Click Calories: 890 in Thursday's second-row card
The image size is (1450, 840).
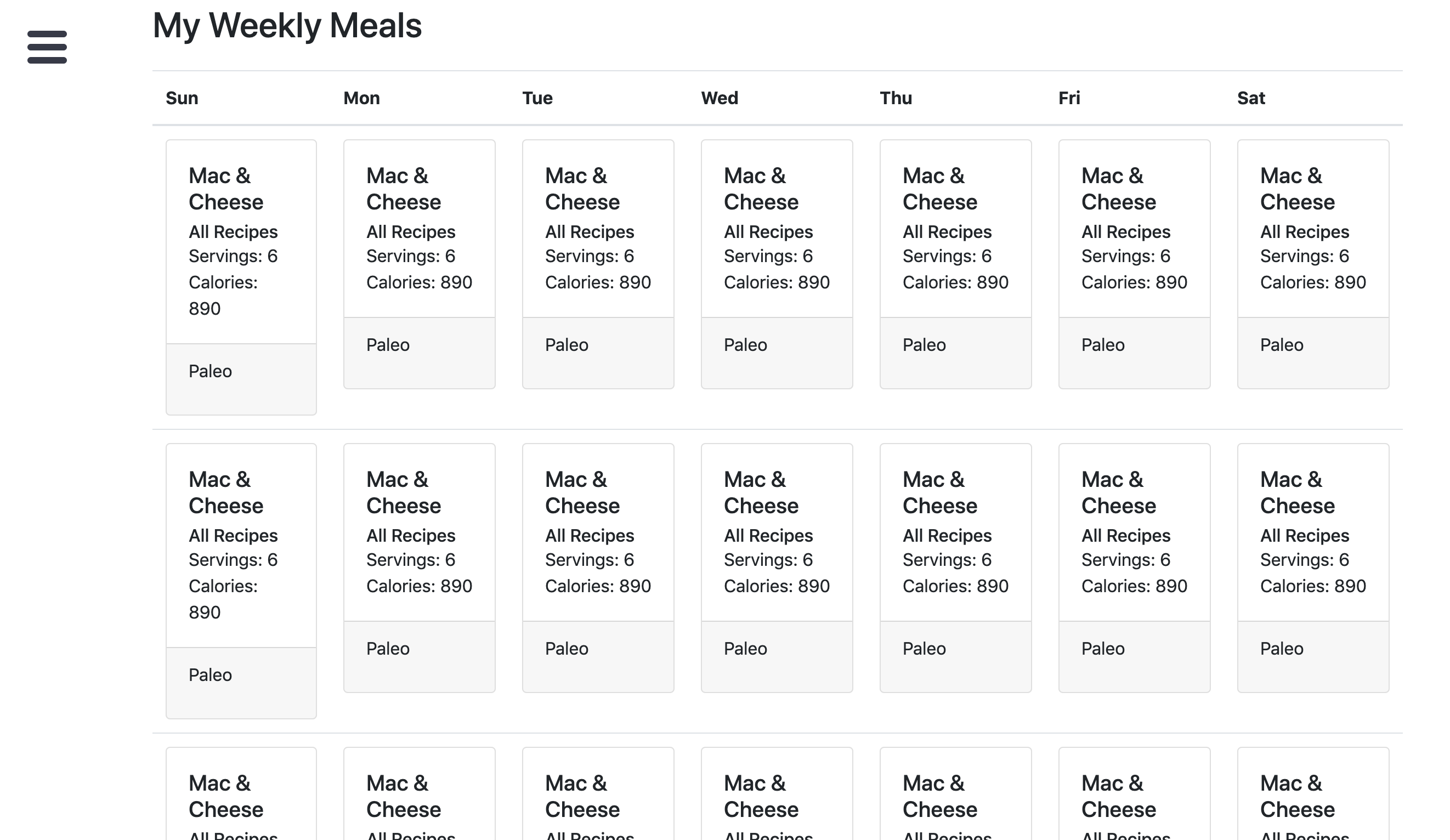tap(955, 586)
